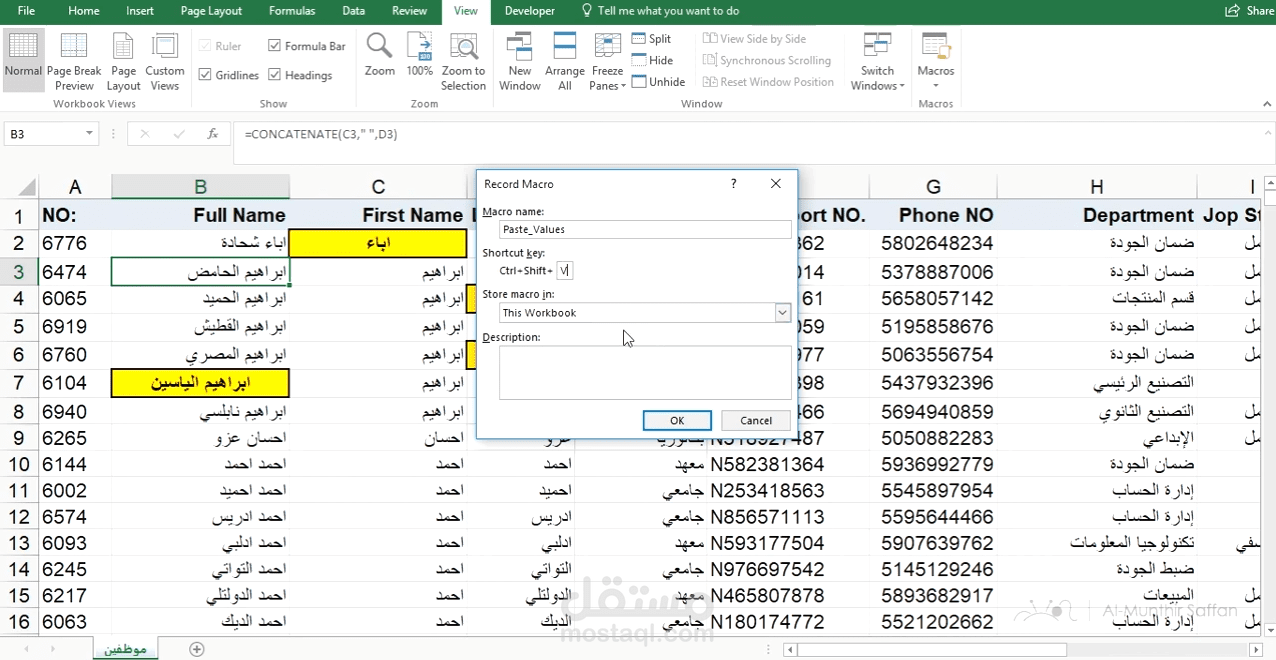Viewport: 1276px width, 660px height.
Task: Open Custom Views dialog
Action: point(165,60)
